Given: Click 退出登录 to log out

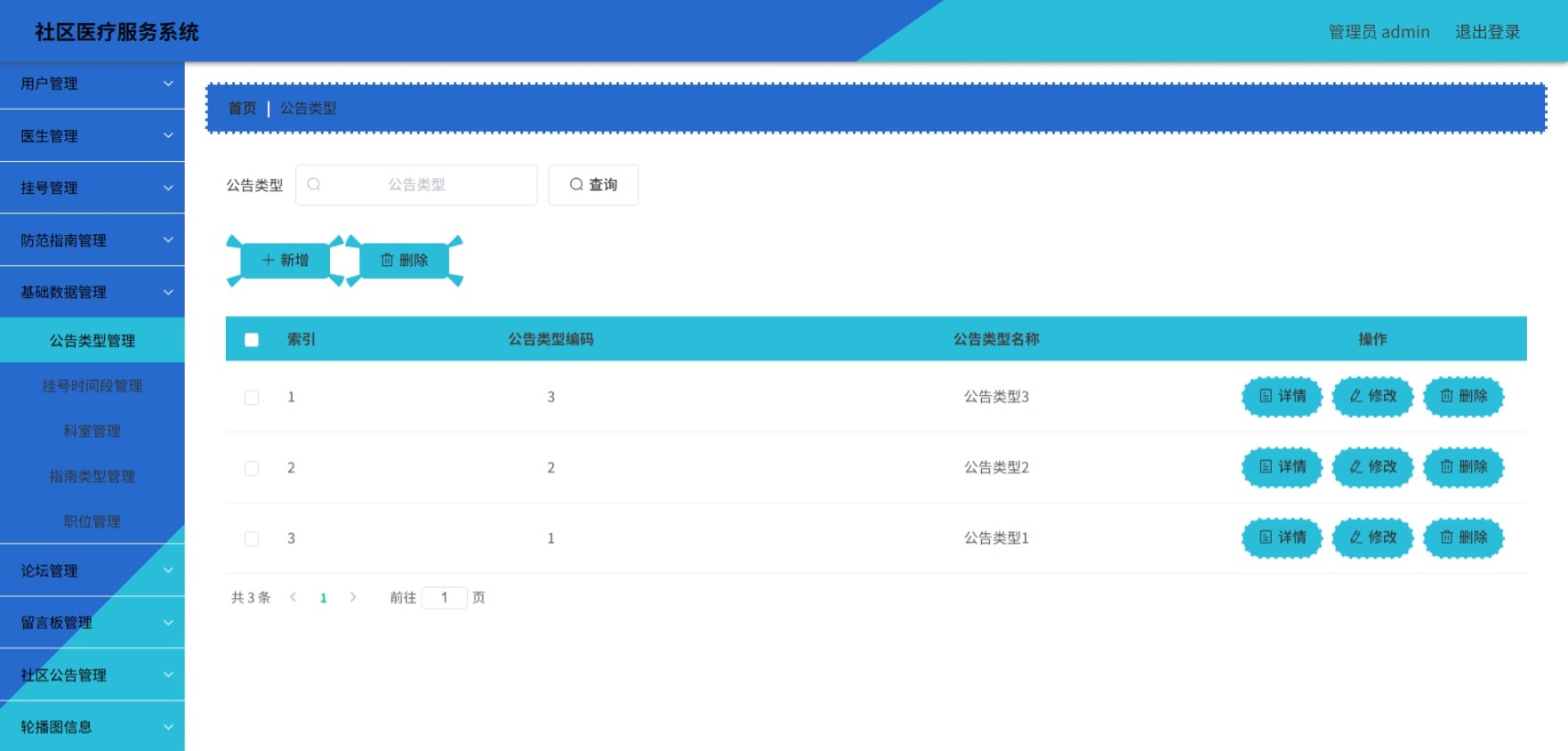Looking at the screenshot, I should coord(1487,32).
